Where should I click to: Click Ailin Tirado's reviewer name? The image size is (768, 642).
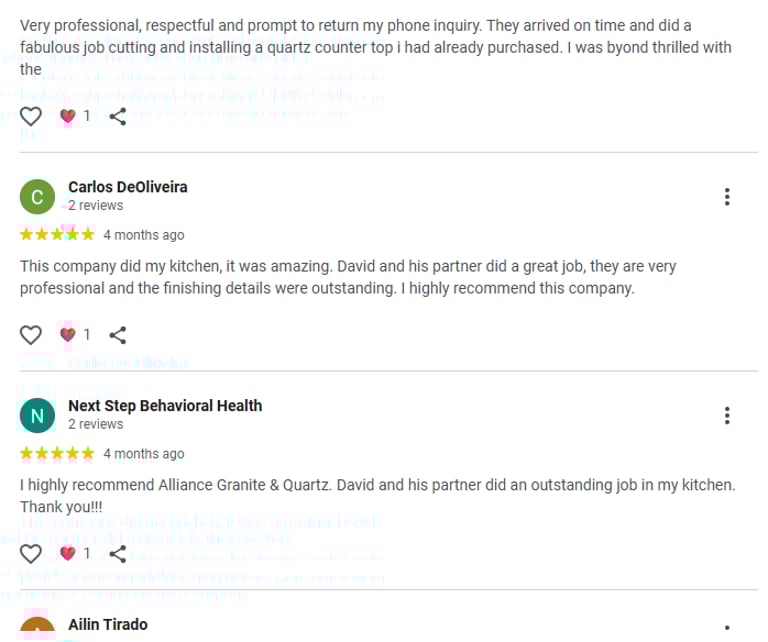pyautogui.click(x=108, y=625)
